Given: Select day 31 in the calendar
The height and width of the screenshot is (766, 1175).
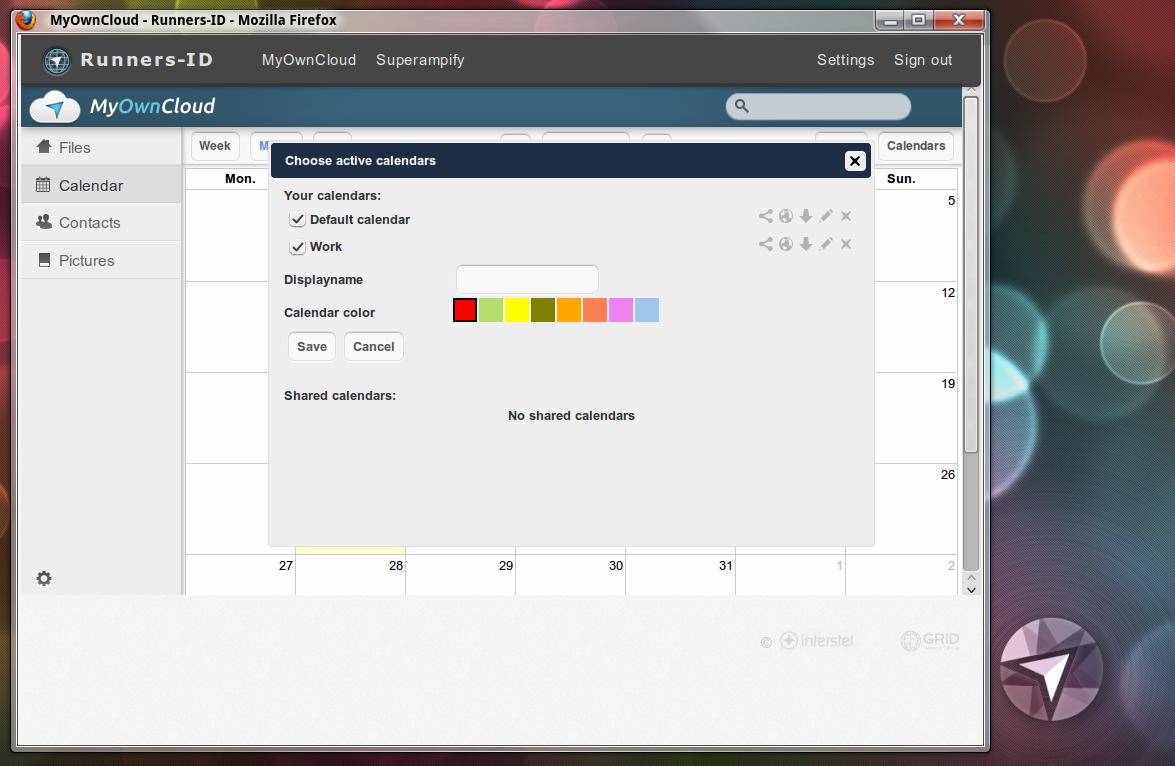Looking at the screenshot, I should tap(680, 575).
